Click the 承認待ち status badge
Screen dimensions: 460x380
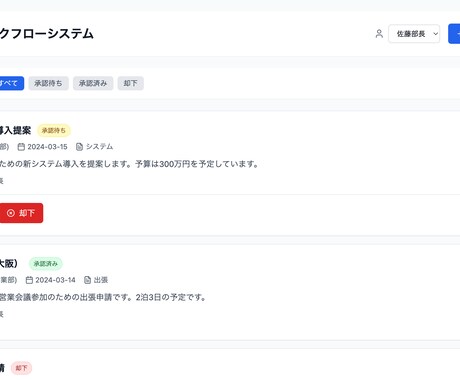click(54, 130)
